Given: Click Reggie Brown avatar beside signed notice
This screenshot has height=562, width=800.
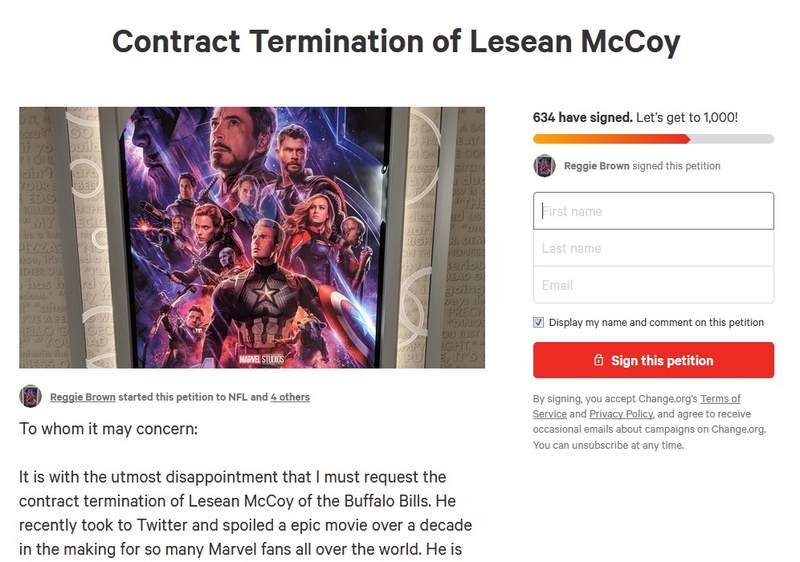Looking at the screenshot, I should [544, 166].
